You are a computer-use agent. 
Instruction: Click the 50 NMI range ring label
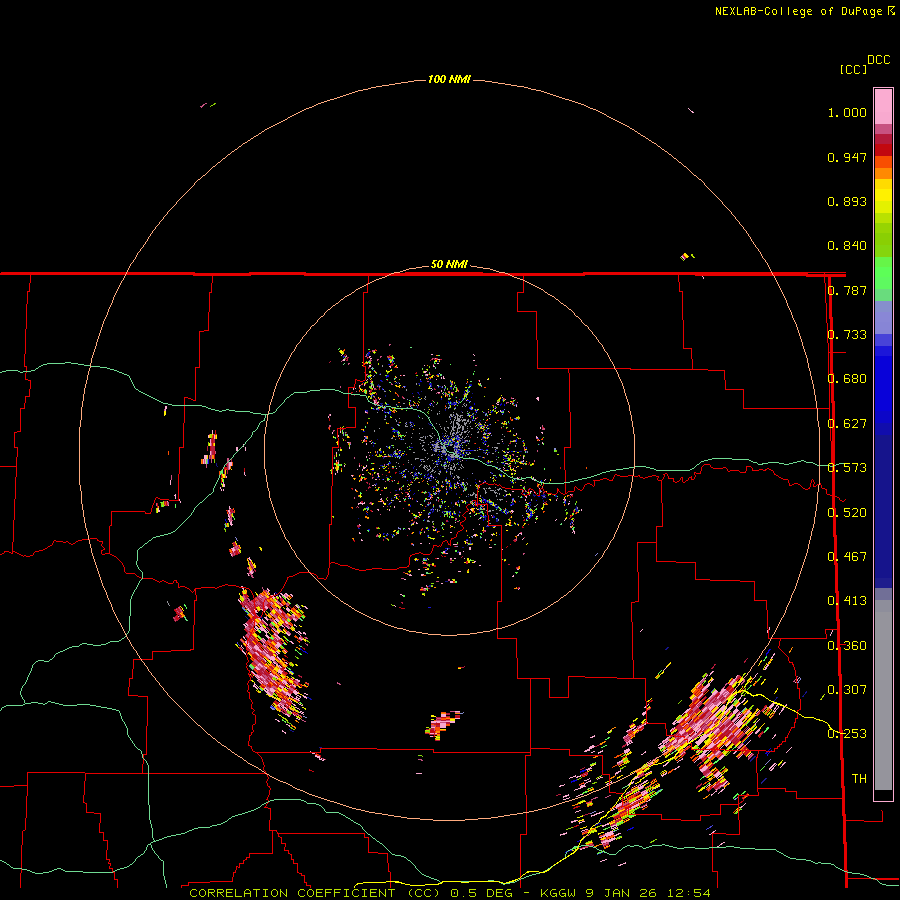tap(449, 264)
